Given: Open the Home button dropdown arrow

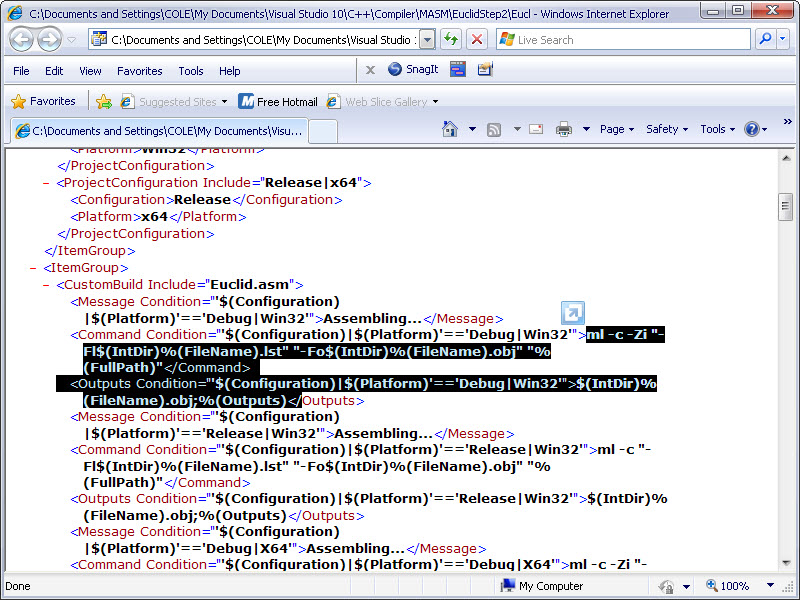Looking at the screenshot, I should (x=472, y=129).
